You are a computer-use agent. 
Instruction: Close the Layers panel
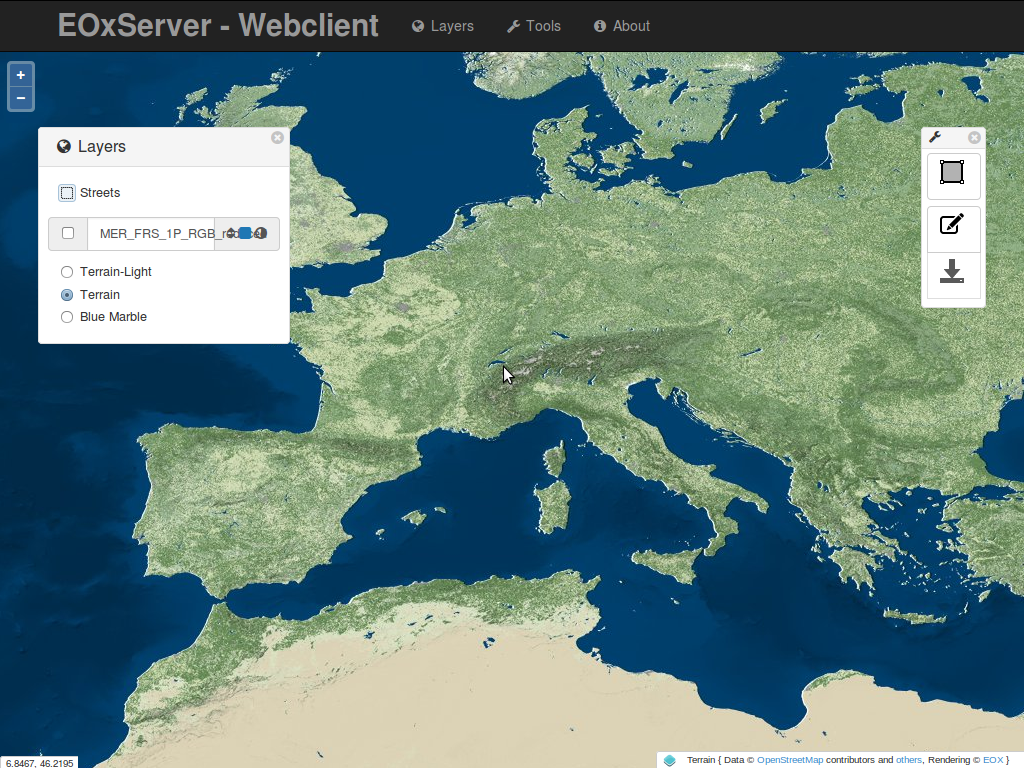tap(278, 137)
